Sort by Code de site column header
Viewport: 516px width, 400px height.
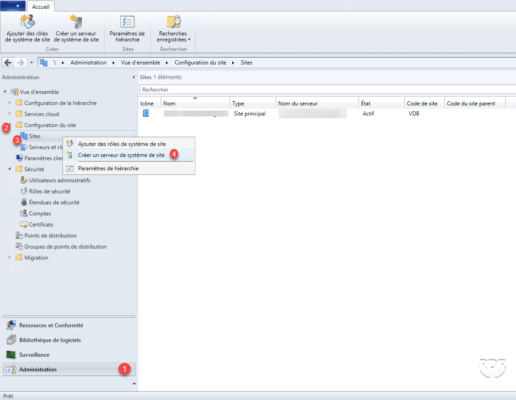(424, 103)
